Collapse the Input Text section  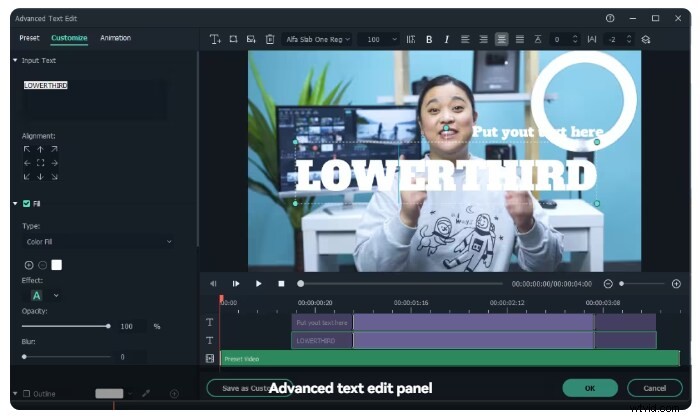[x=15, y=61]
